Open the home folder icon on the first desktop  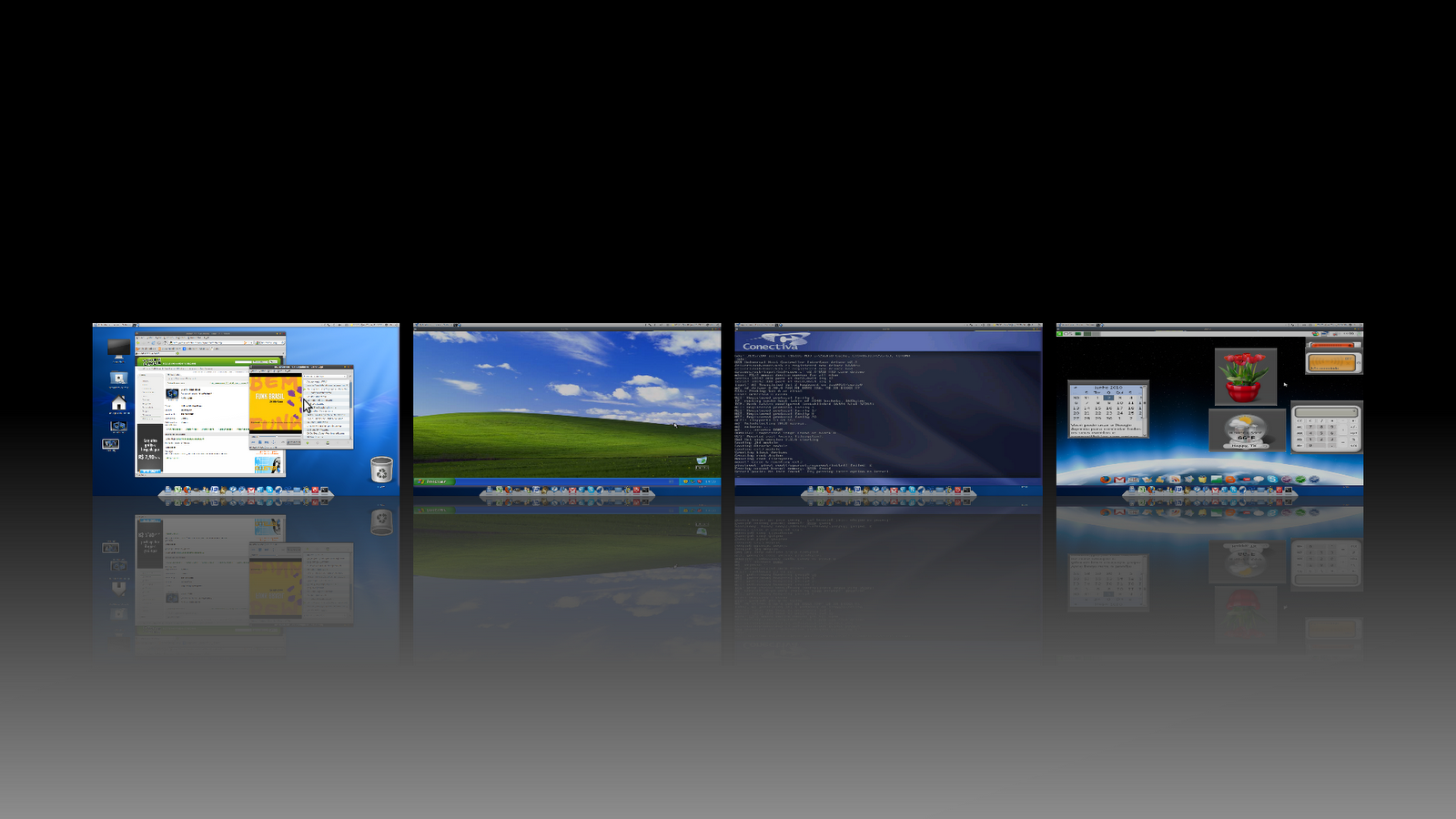coord(118,403)
